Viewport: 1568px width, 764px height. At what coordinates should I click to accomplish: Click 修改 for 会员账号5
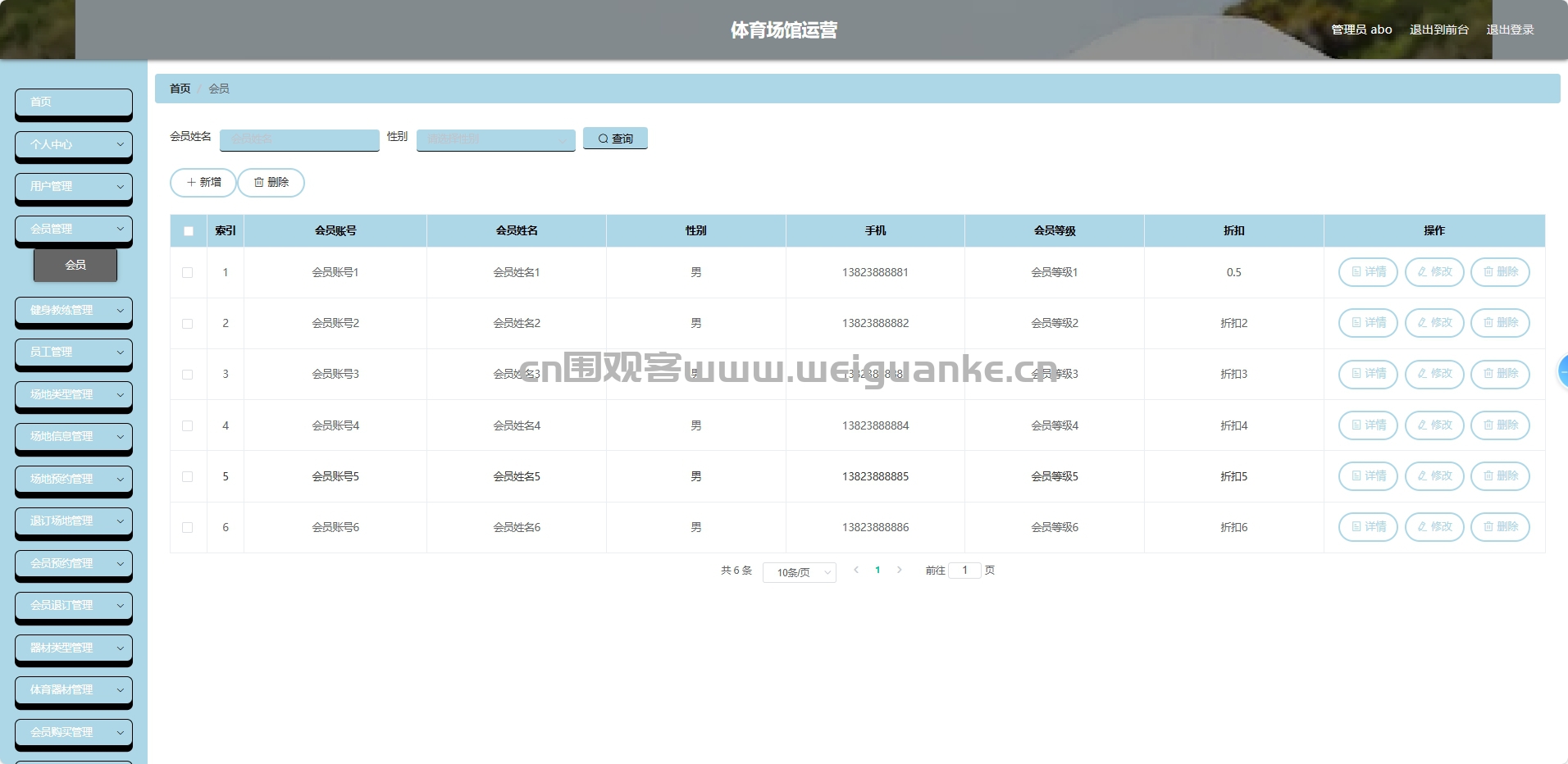(1434, 476)
